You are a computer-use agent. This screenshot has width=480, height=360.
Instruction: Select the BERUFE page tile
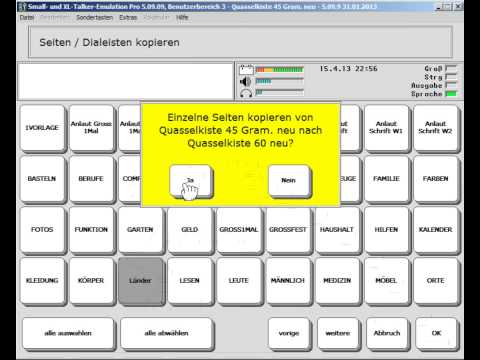click(x=91, y=179)
